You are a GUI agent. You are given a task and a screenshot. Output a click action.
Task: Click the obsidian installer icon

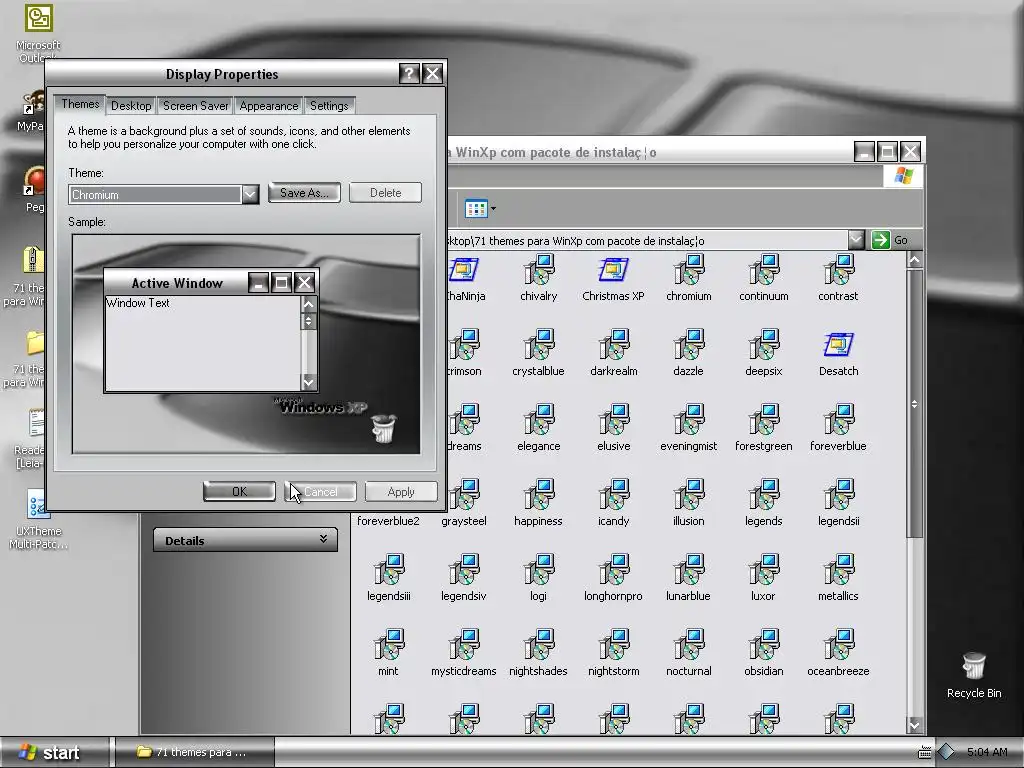coord(763,645)
